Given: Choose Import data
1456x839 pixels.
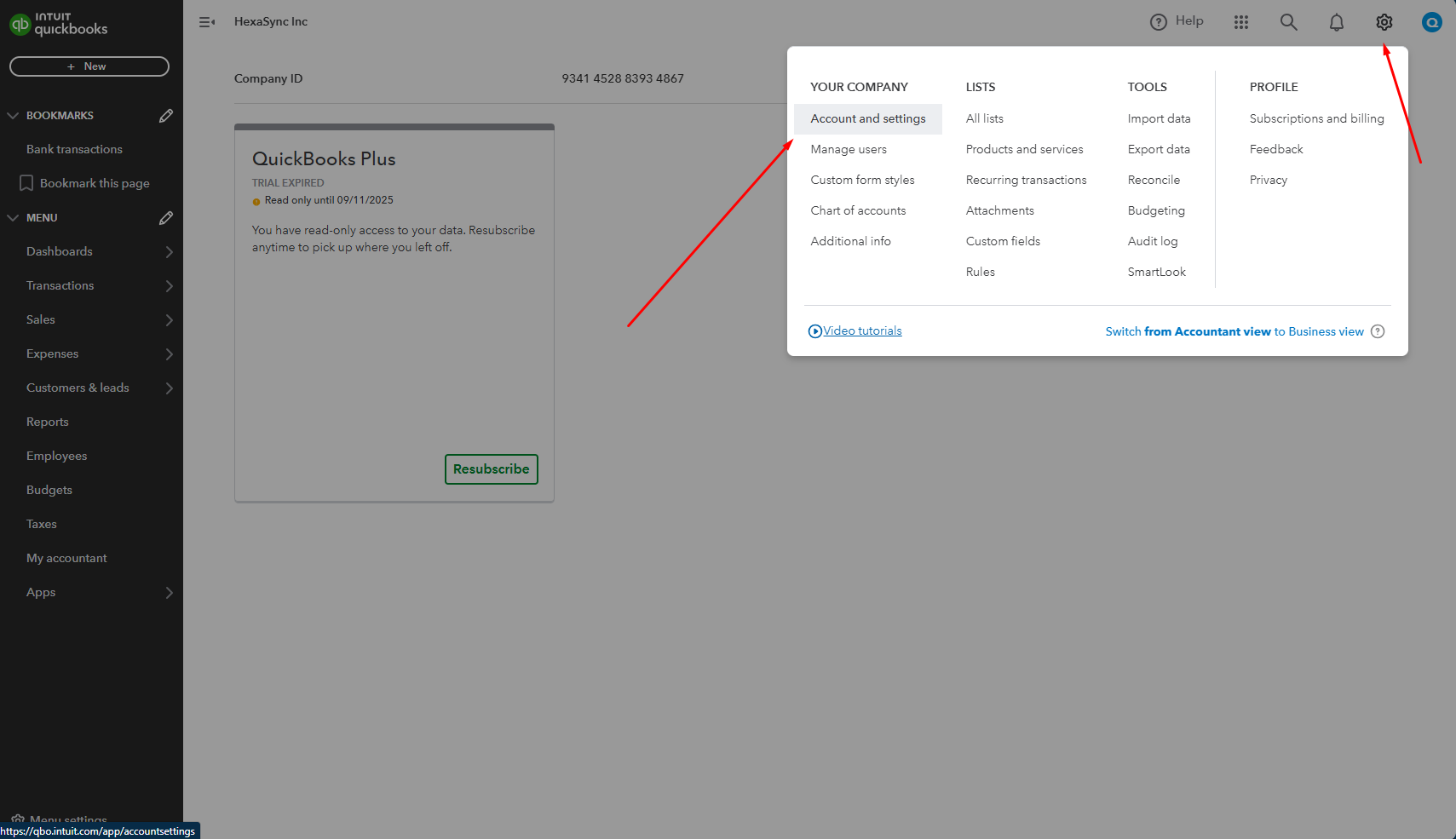Looking at the screenshot, I should point(1160,118).
